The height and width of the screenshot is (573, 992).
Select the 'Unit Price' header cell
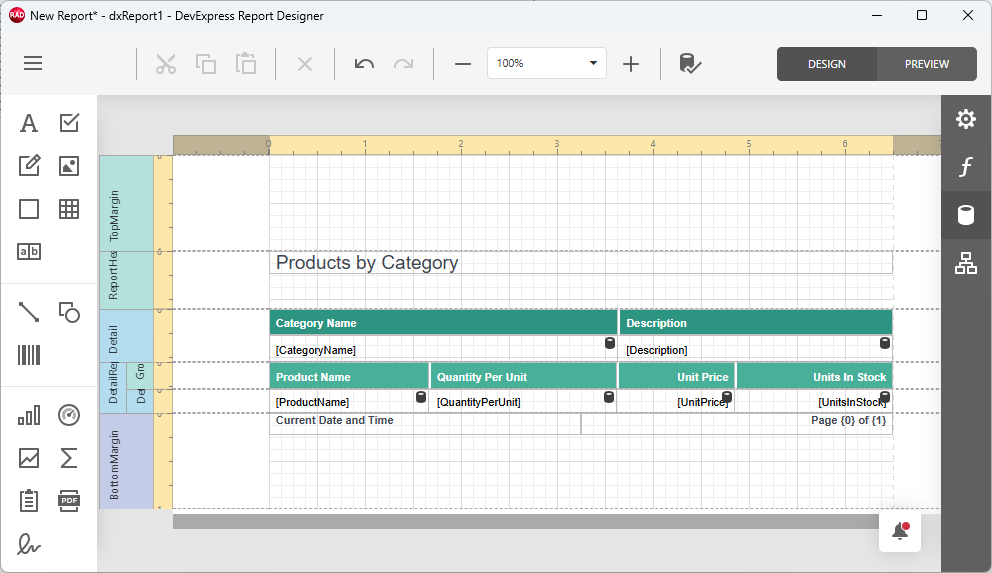coord(676,376)
